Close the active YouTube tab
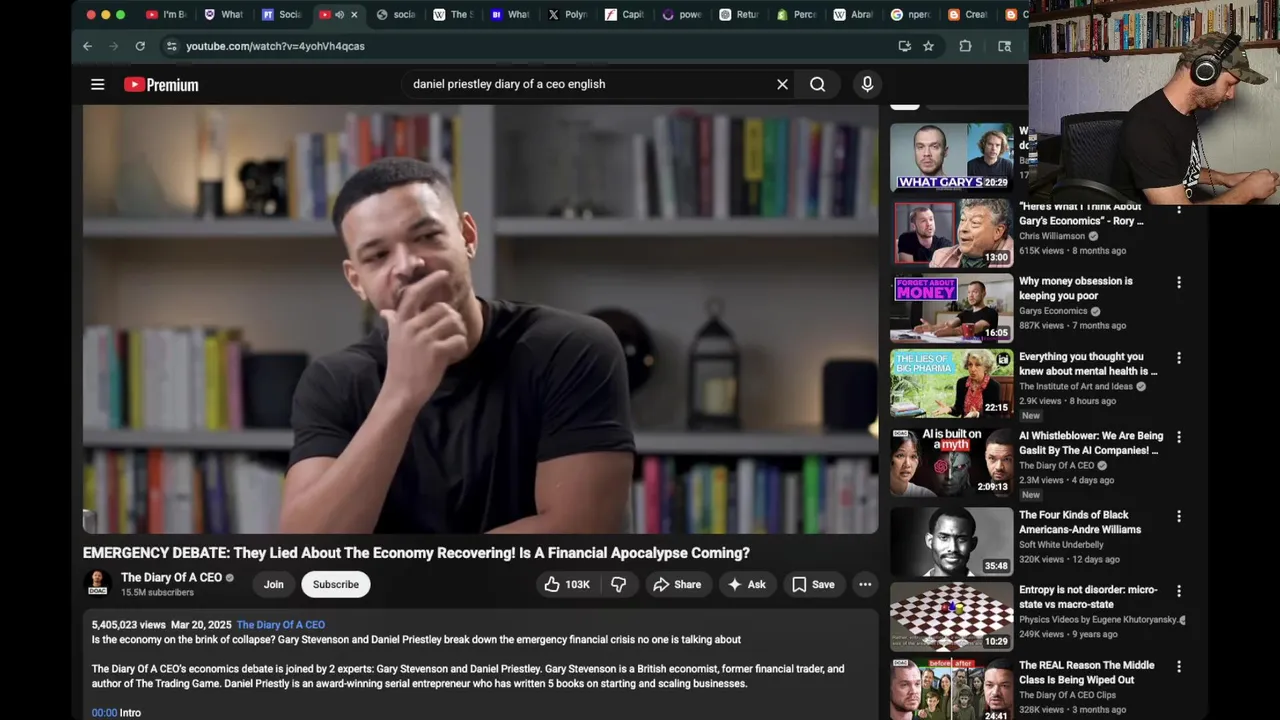This screenshot has width=1280, height=720. 354,15
